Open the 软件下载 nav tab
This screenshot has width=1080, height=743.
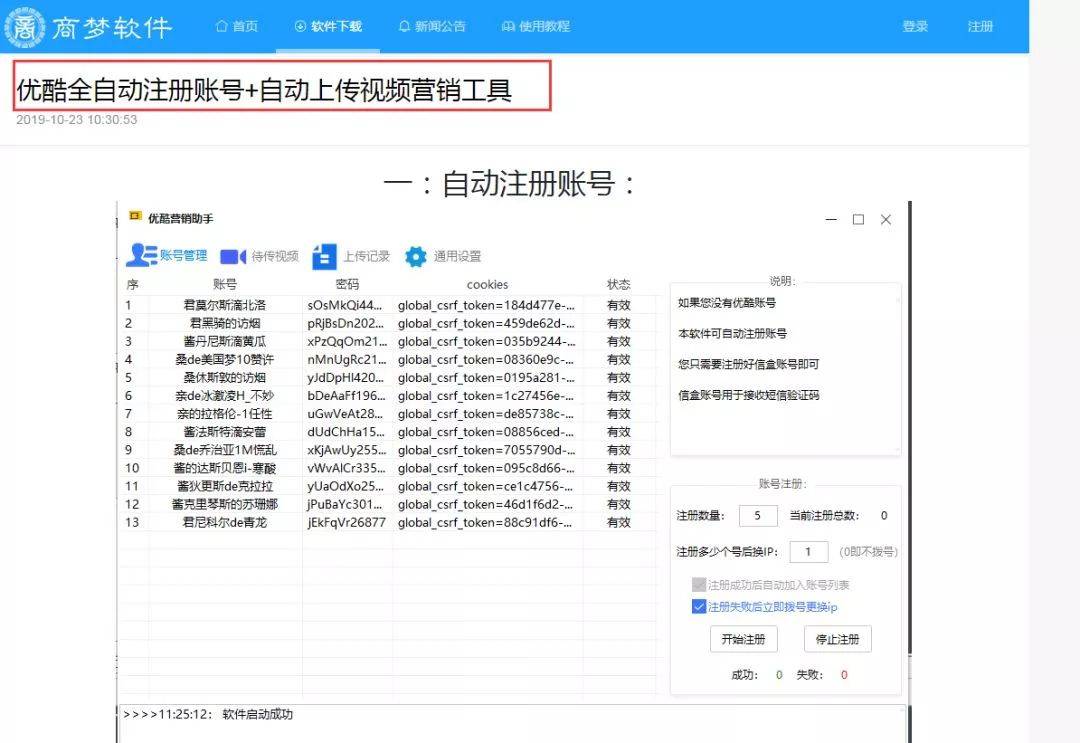click(328, 26)
